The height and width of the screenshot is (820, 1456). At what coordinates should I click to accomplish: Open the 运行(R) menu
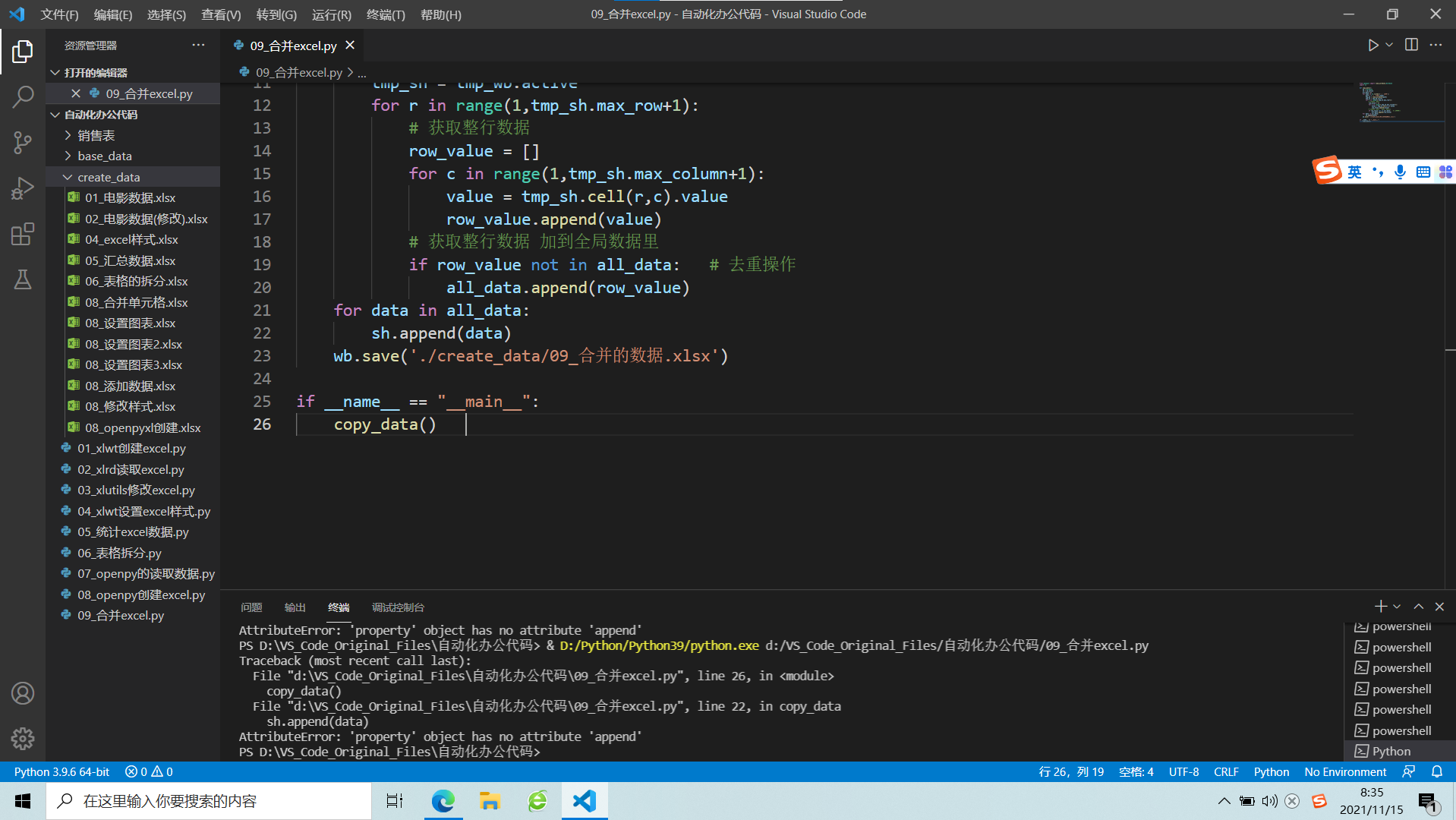click(x=331, y=14)
